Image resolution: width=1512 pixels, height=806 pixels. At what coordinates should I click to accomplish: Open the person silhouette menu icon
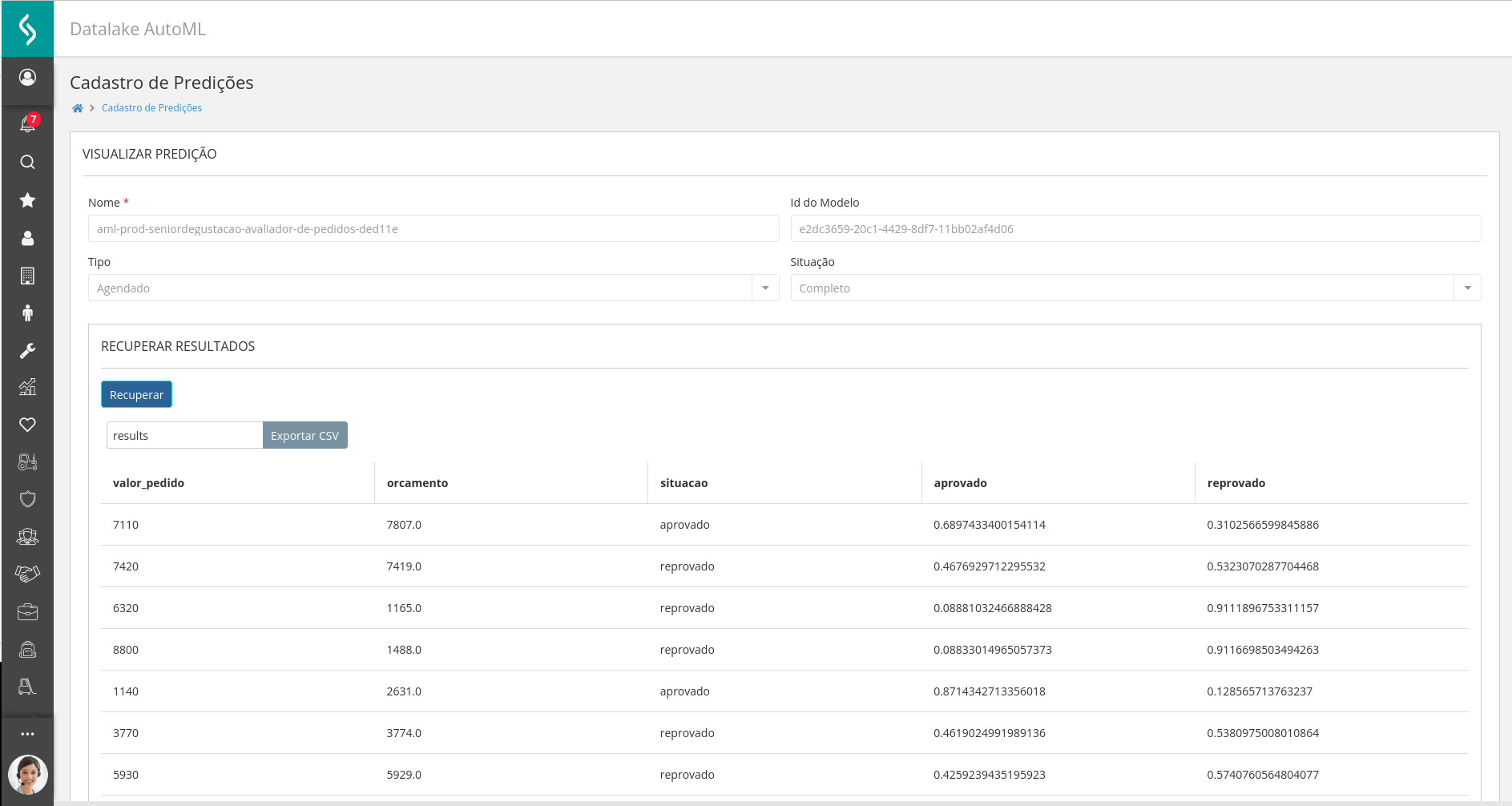point(27,238)
